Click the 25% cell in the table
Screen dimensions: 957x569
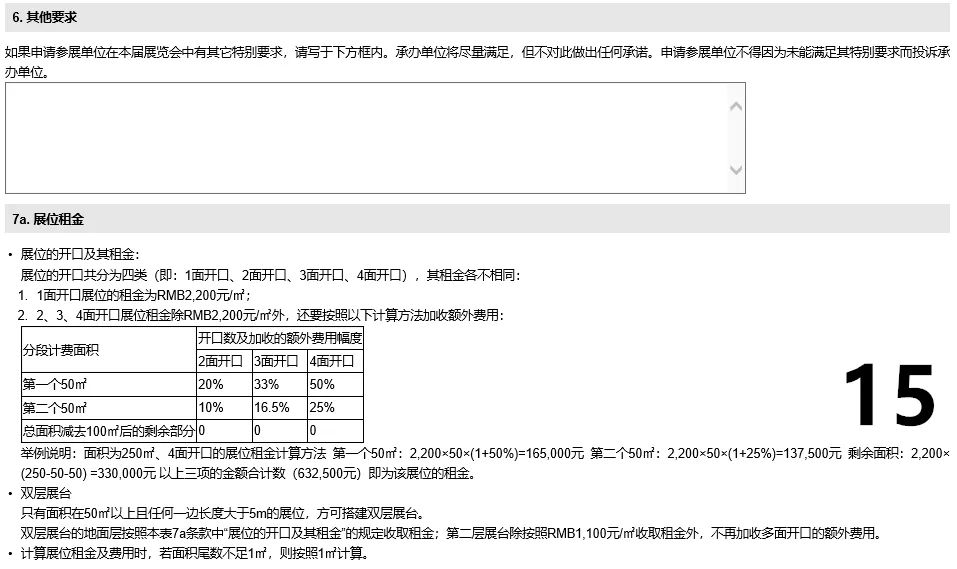(x=321, y=408)
